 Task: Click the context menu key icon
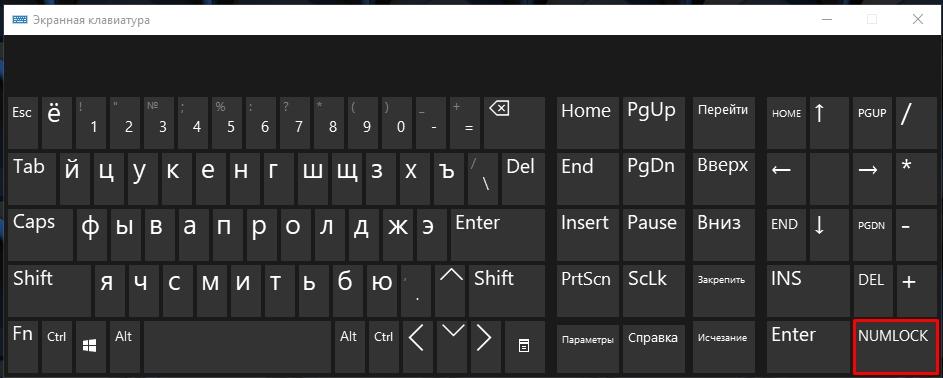pos(524,347)
